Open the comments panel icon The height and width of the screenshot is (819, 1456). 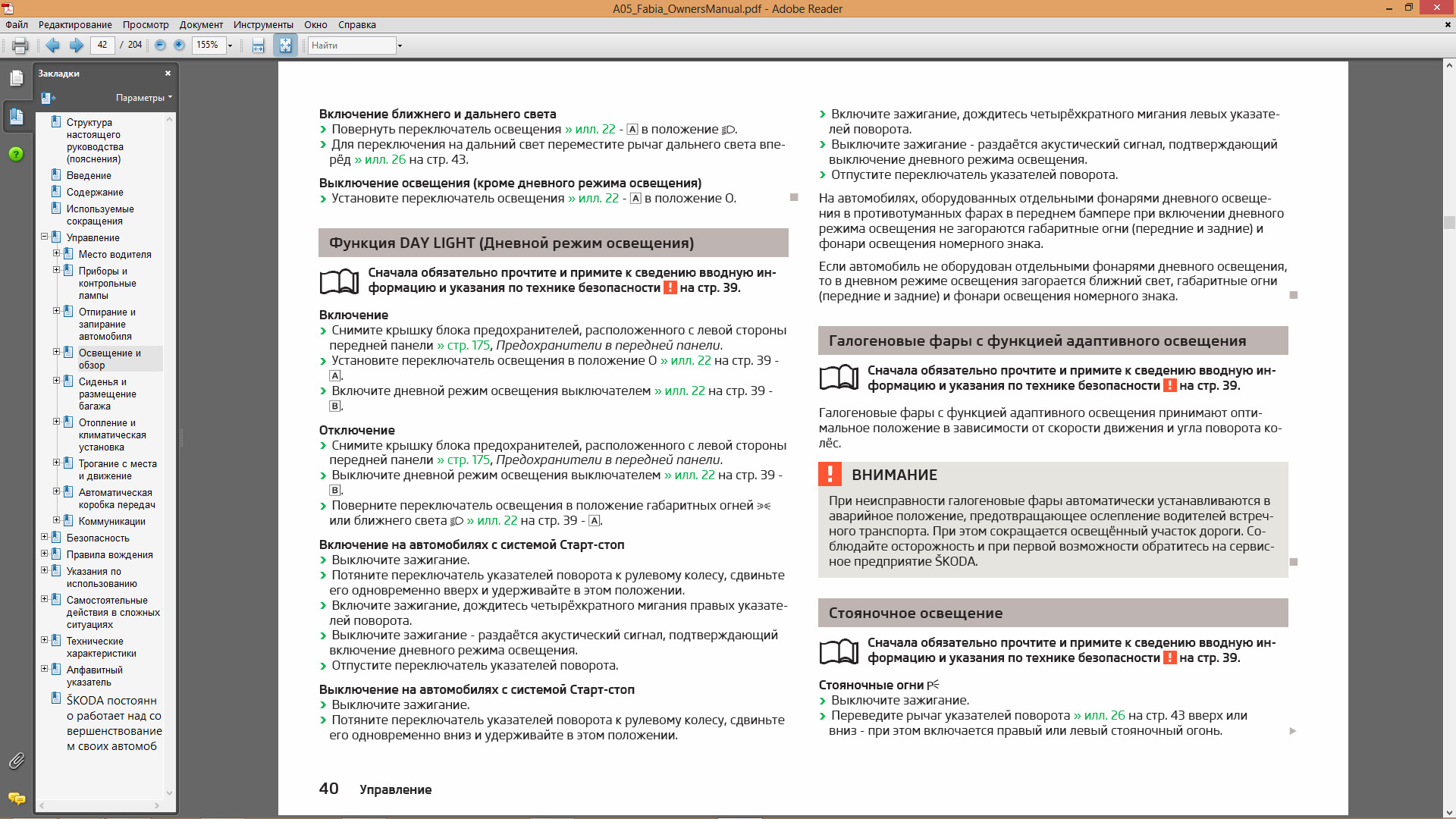pyautogui.click(x=16, y=799)
